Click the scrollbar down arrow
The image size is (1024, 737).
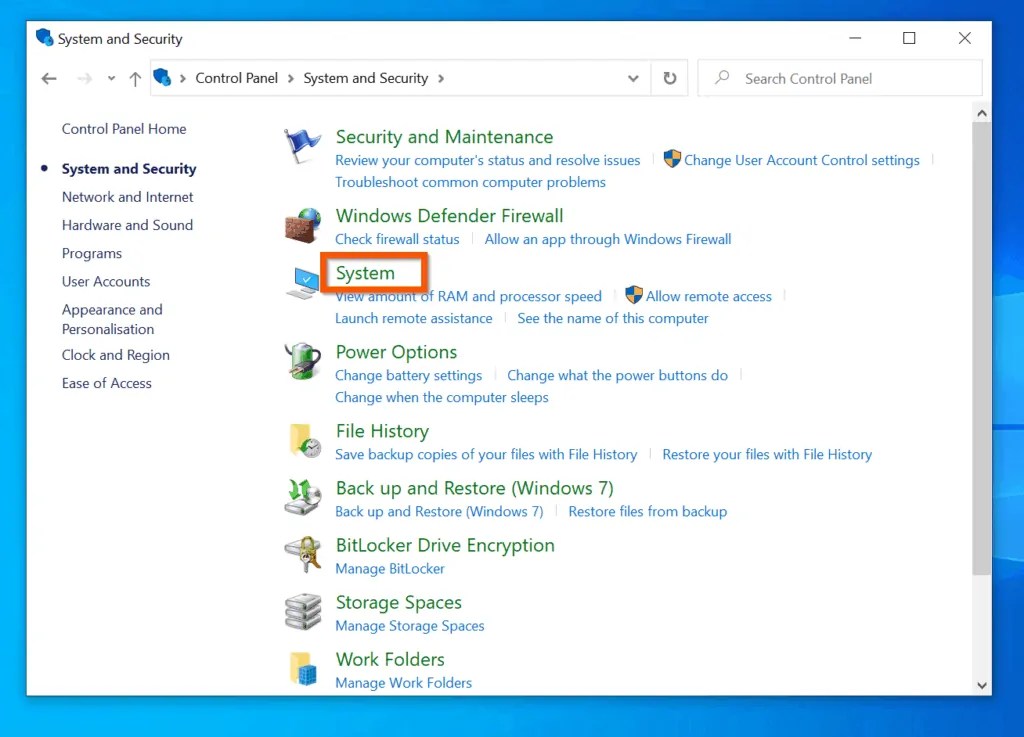pyautogui.click(x=981, y=685)
